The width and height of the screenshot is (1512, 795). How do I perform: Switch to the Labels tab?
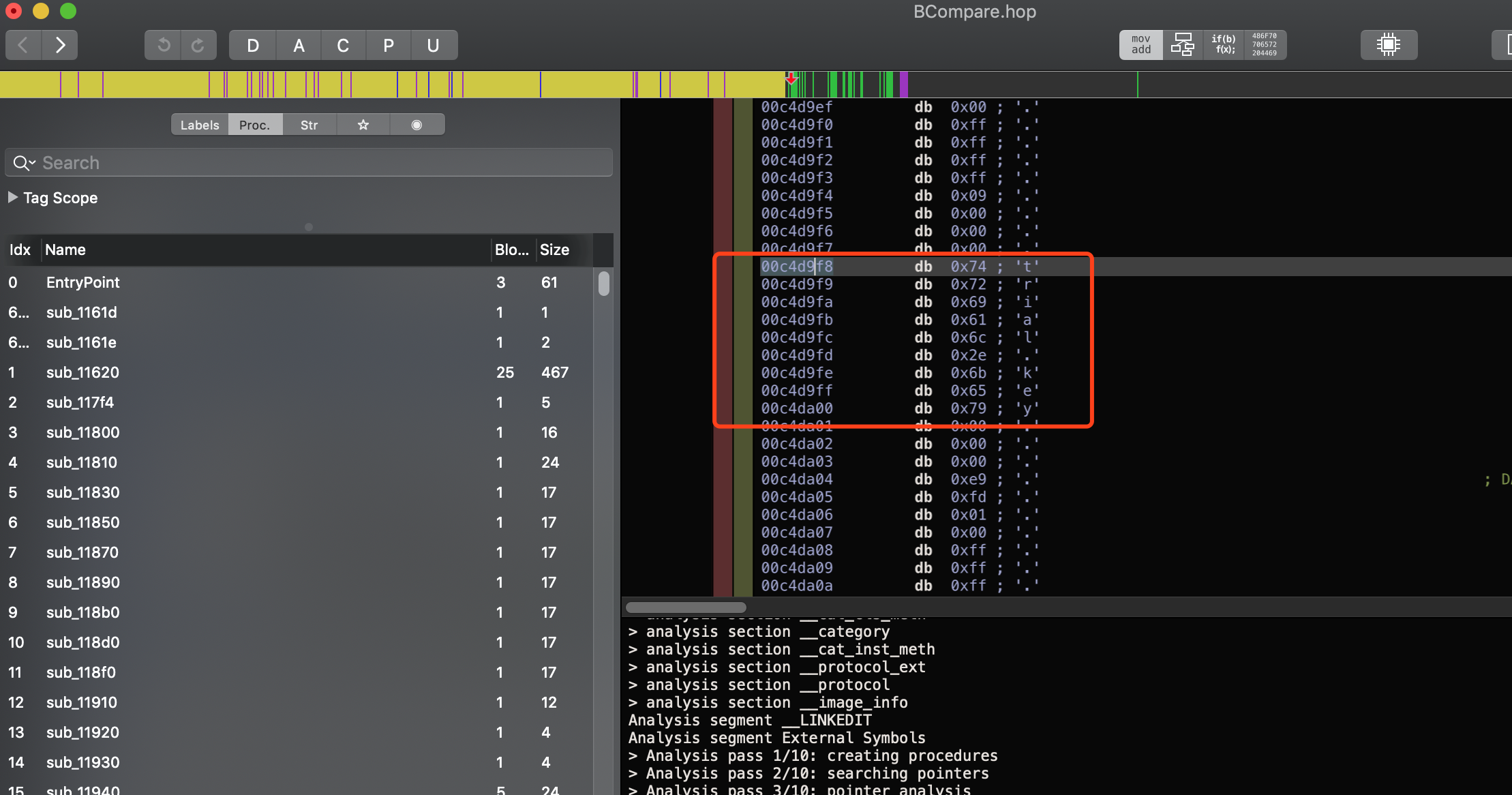click(x=200, y=125)
